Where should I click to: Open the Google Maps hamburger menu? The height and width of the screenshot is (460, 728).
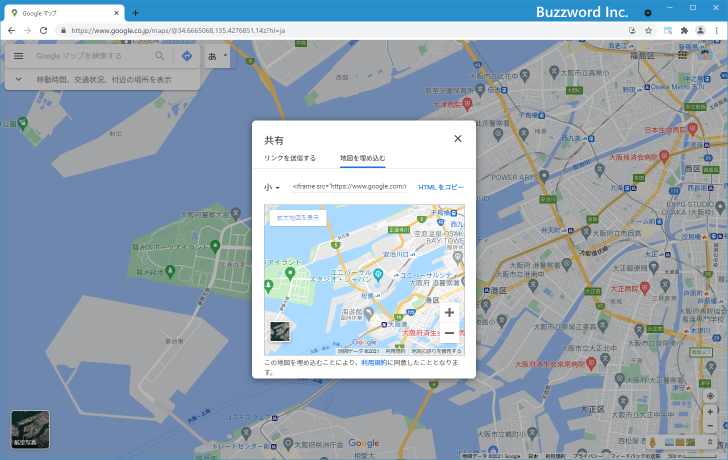tap(19, 56)
